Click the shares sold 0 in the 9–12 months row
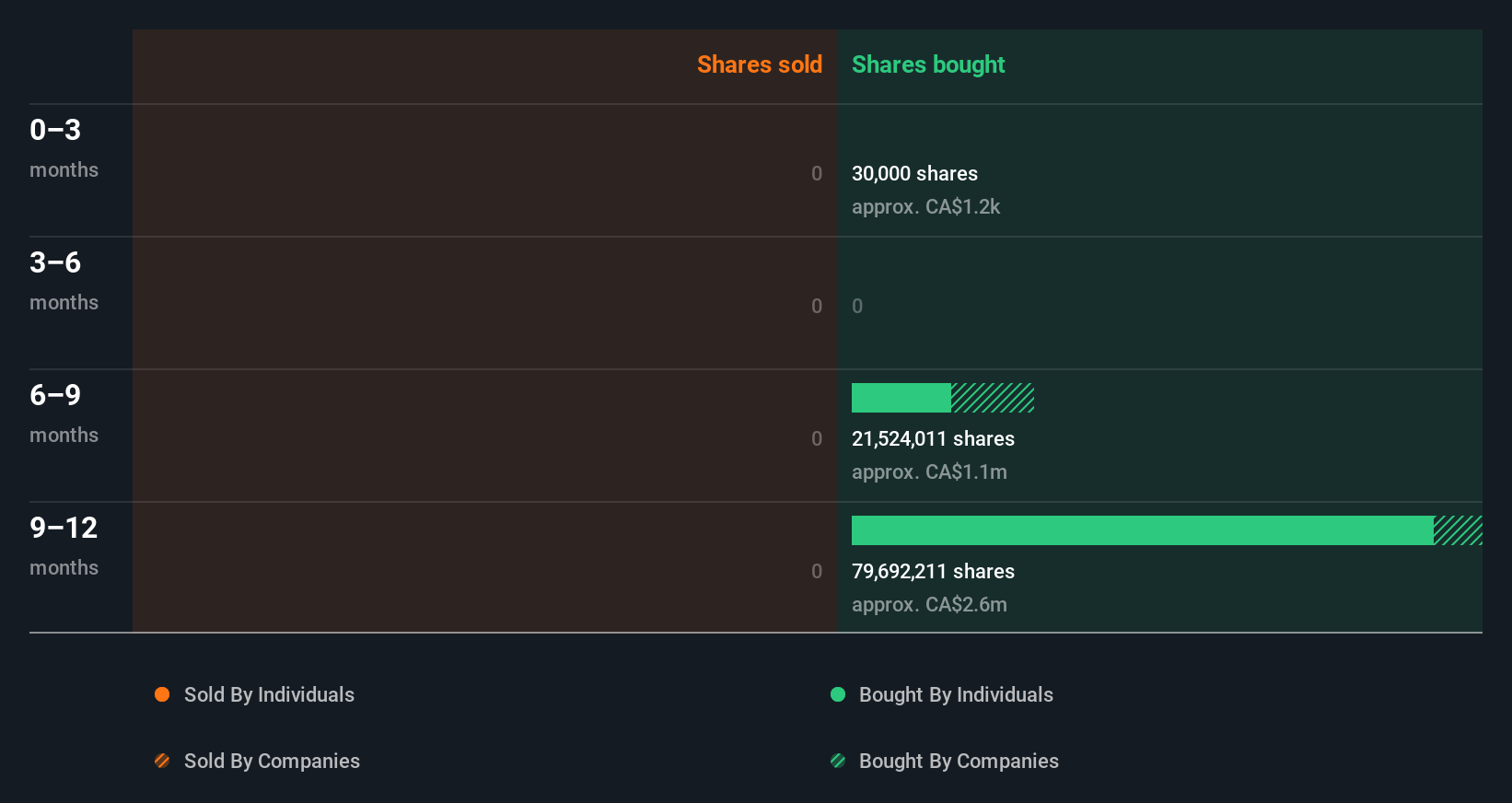 point(817,571)
